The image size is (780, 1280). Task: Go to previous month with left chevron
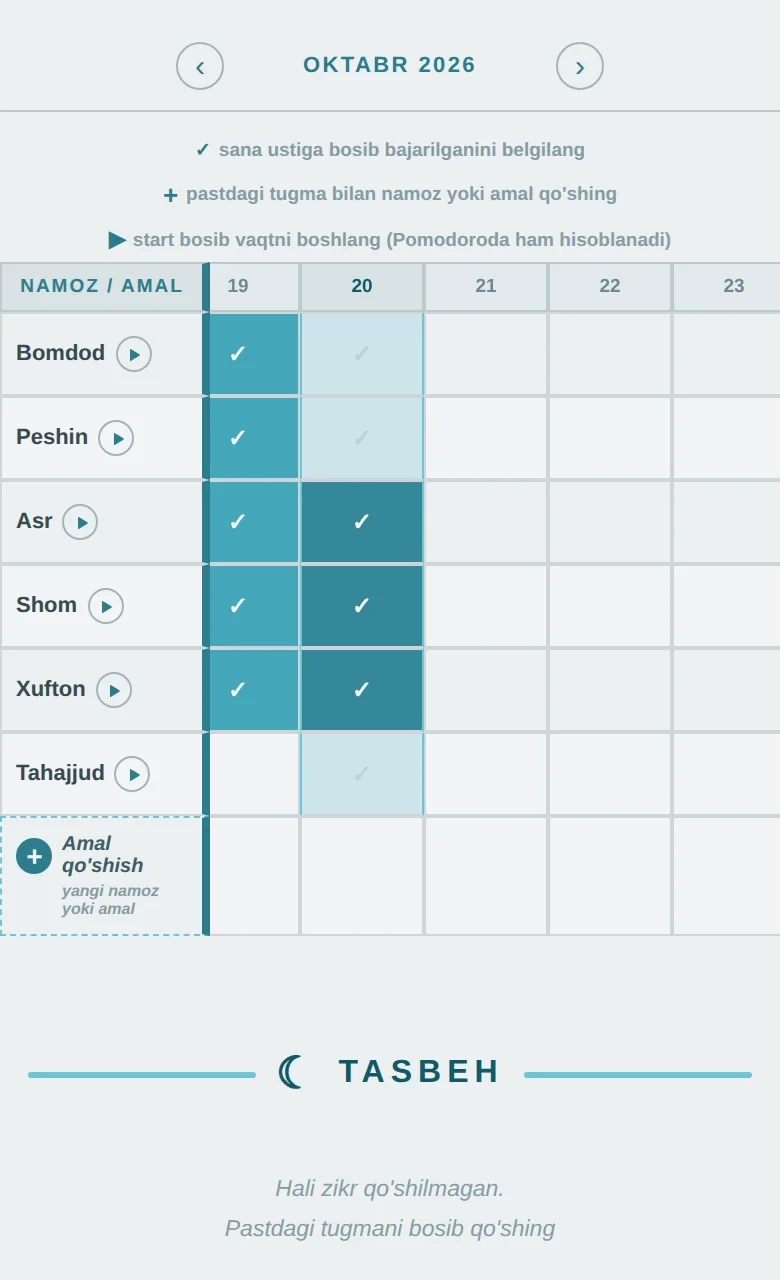tap(200, 66)
